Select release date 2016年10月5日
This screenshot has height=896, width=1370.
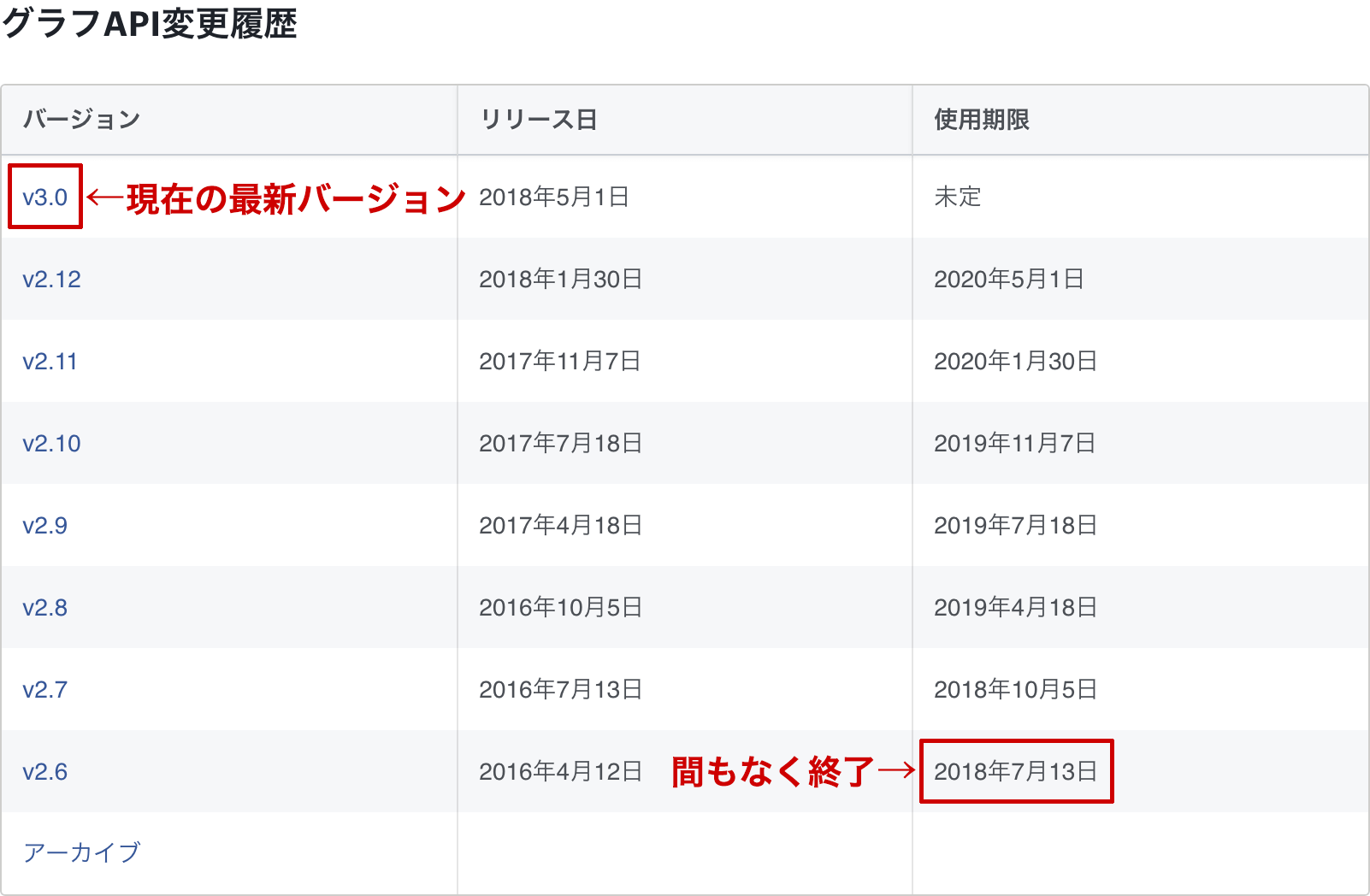[561, 608]
